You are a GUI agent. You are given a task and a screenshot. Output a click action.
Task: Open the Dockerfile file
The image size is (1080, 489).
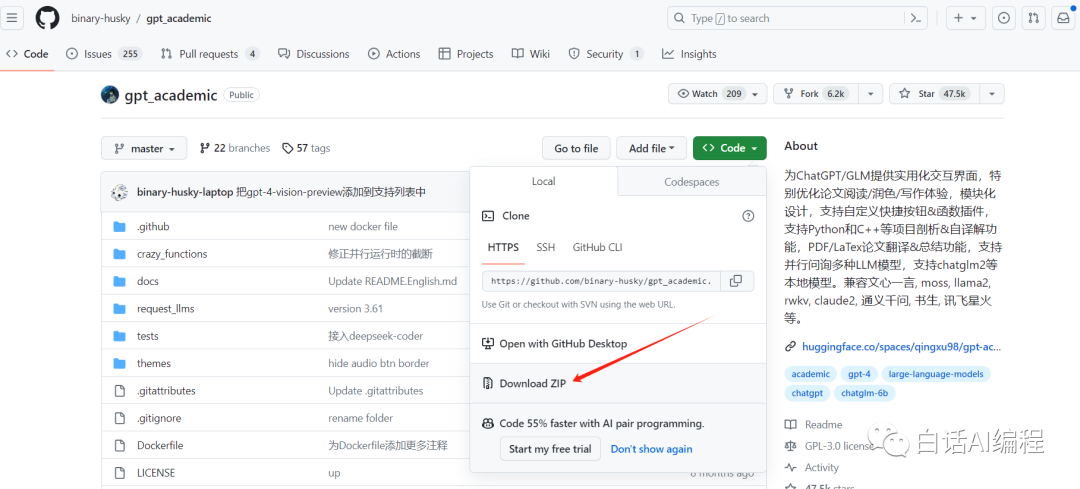(160, 446)
